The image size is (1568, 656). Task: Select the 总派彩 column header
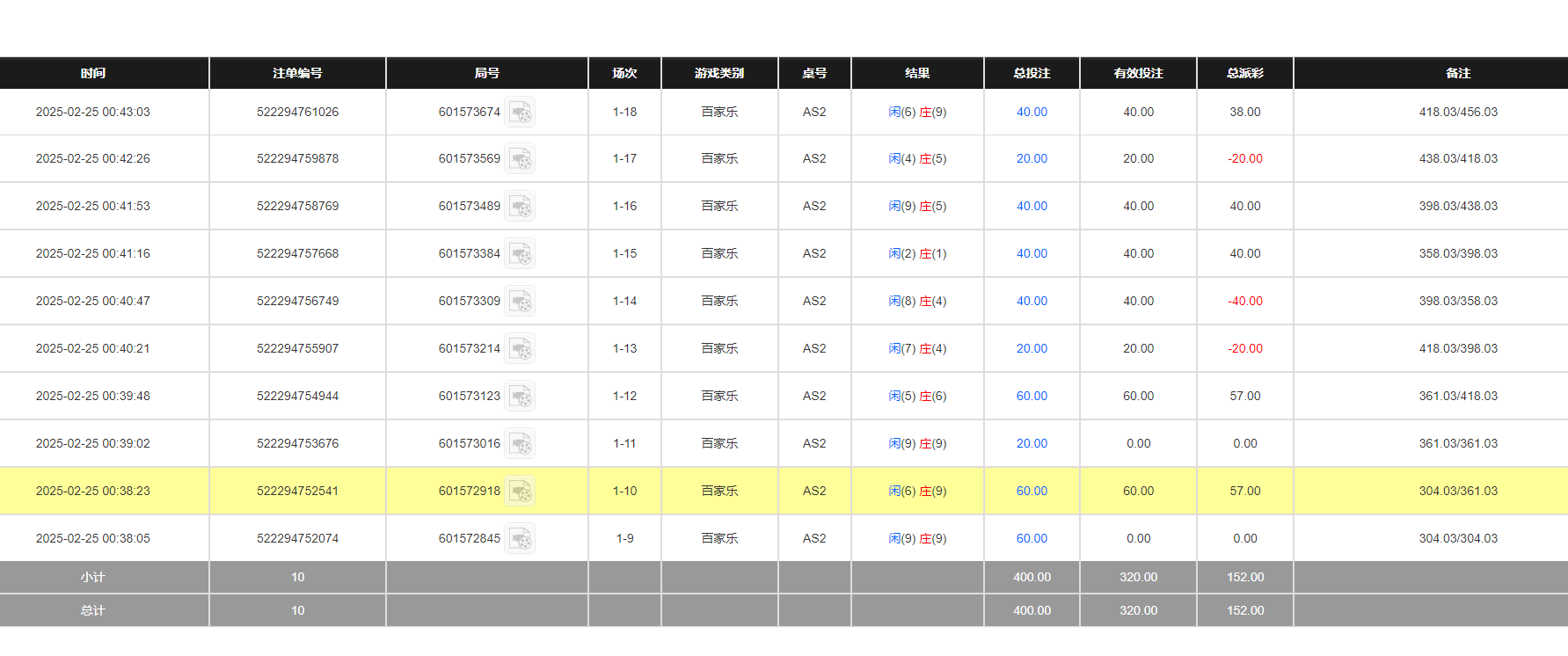(x=1244, y=74)
